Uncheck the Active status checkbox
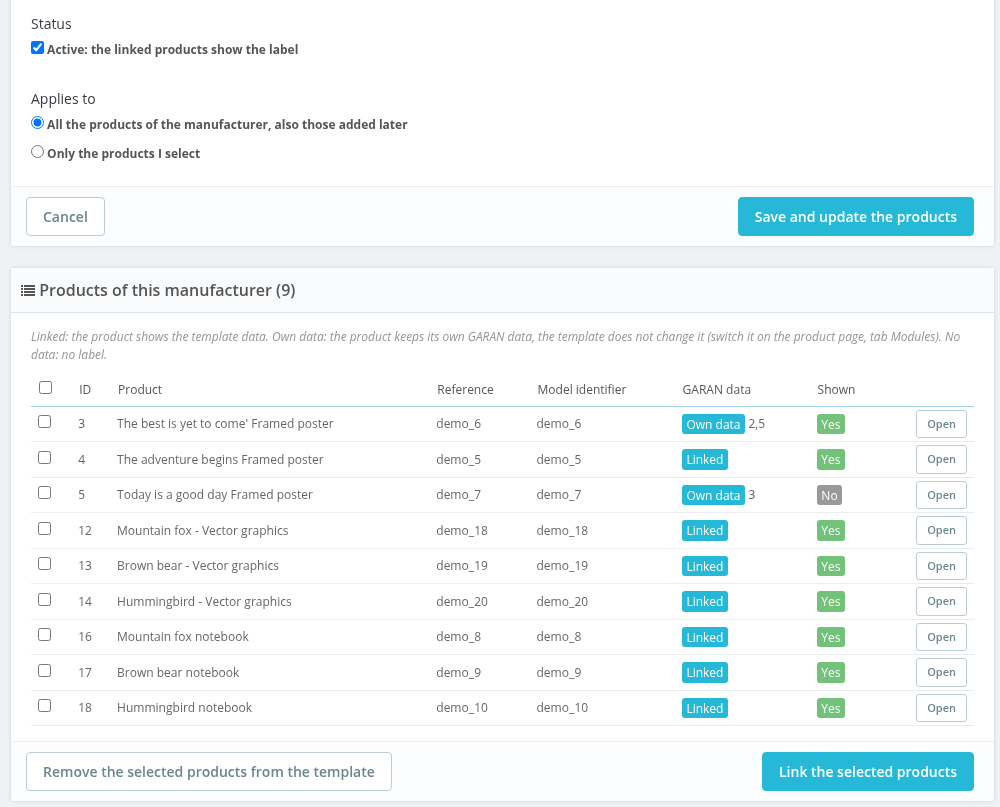 38,48
